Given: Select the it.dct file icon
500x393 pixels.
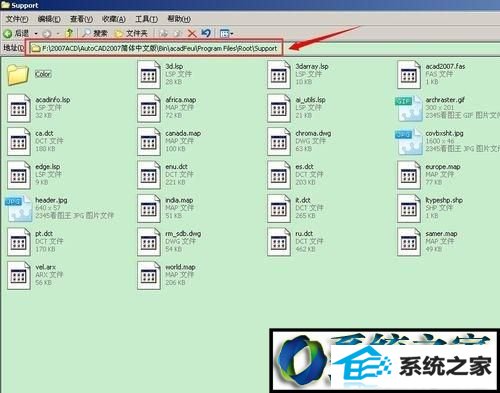Looking at the screenshot, I should 279,208.
